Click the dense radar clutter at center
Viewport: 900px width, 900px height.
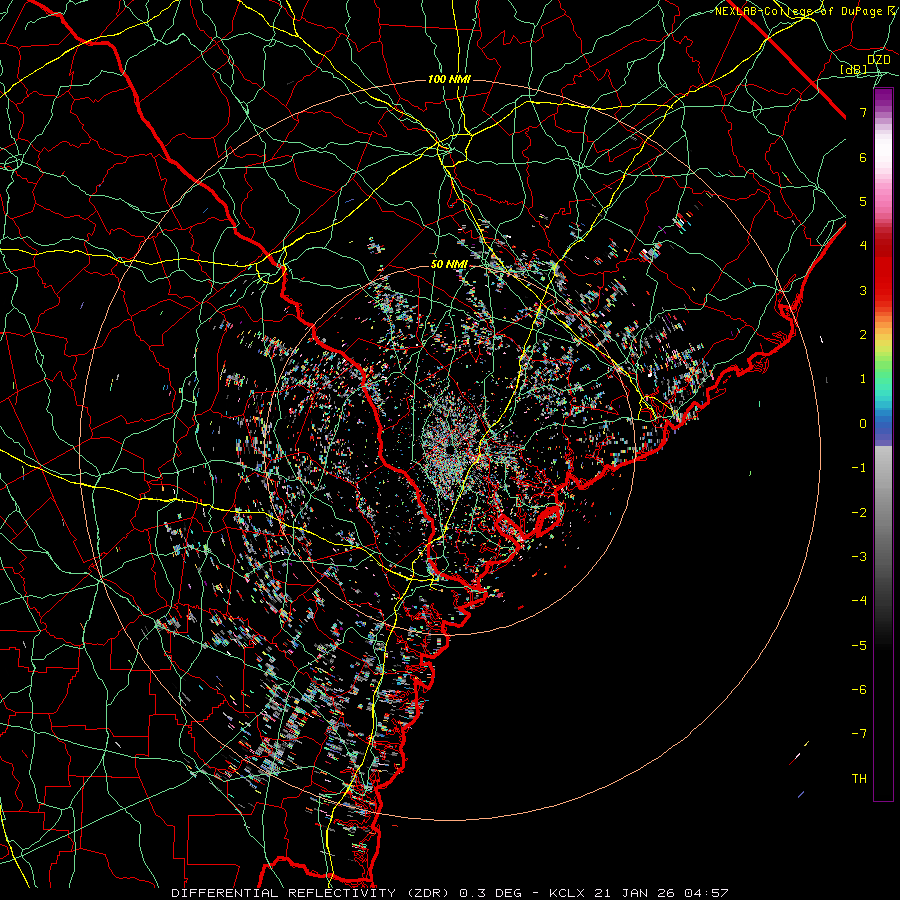[451, 448]
